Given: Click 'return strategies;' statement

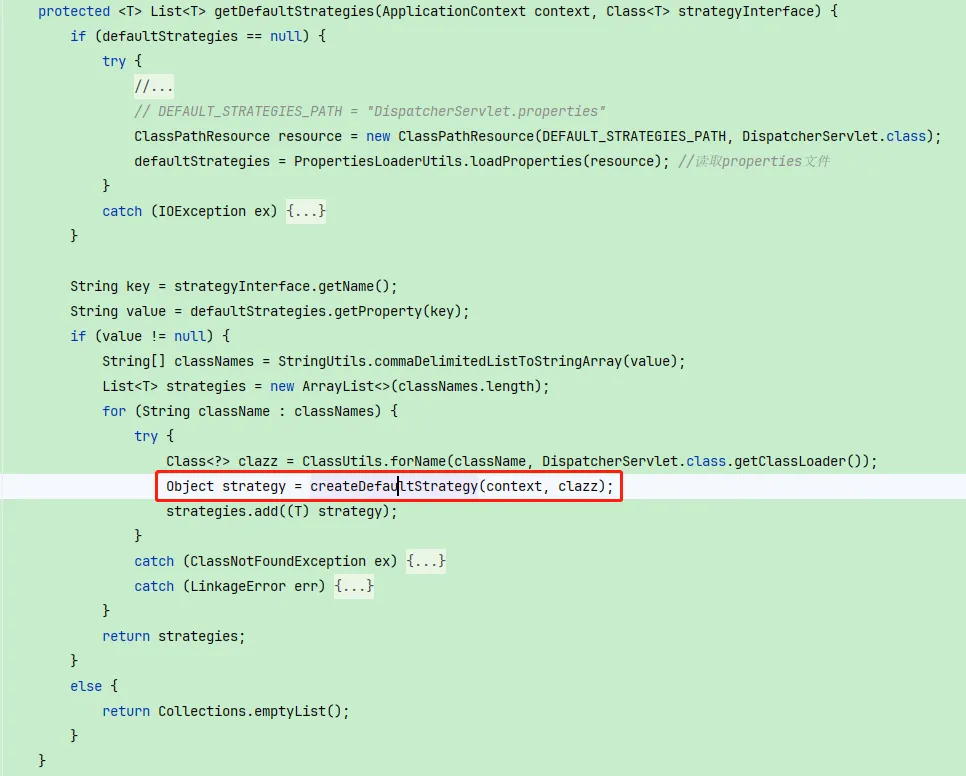Looking at the screenshot, I should (174, 636).
